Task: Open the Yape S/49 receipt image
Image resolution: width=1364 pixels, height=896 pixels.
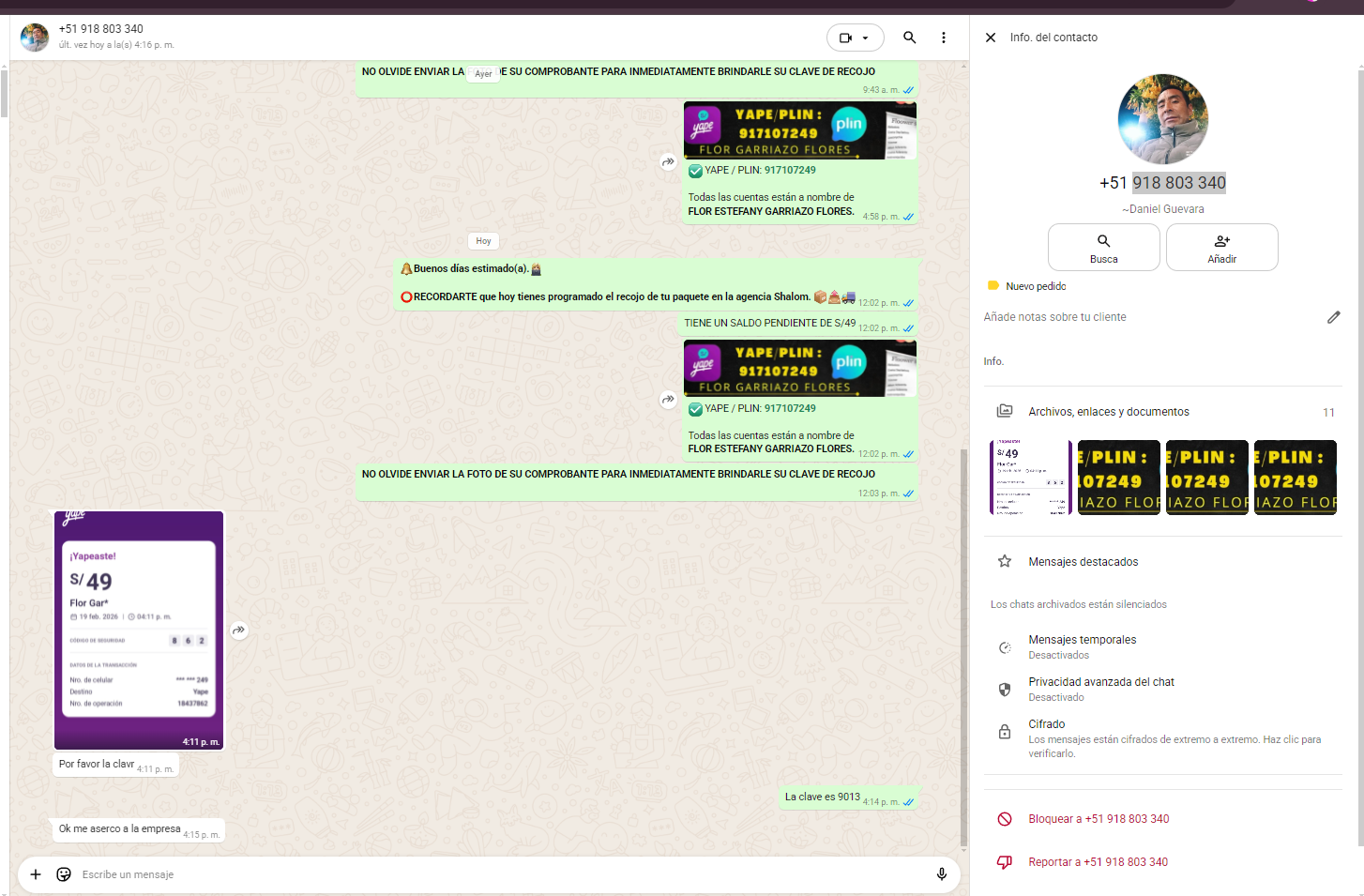Action: (139, 630)
